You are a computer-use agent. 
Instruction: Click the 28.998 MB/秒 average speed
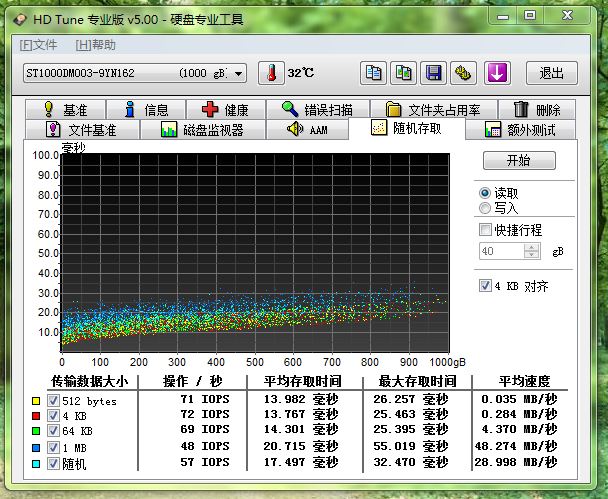click(516, 462)
